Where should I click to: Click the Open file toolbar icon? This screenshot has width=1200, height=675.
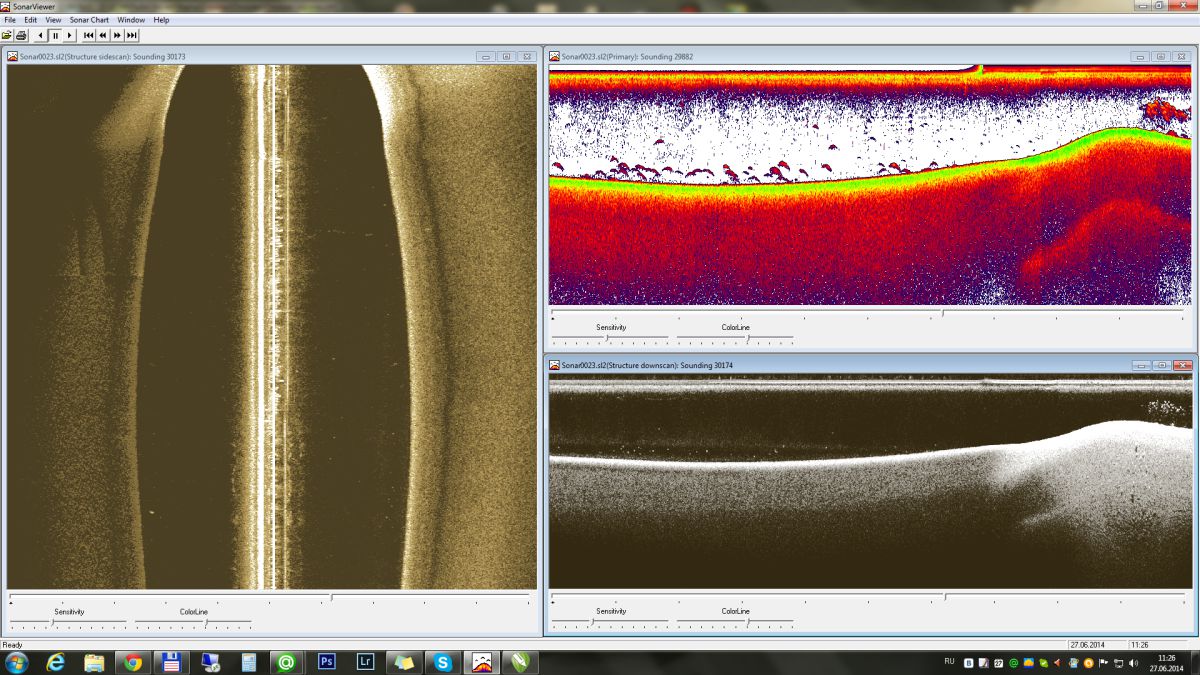pyautogui.click(x=7, y=35)
